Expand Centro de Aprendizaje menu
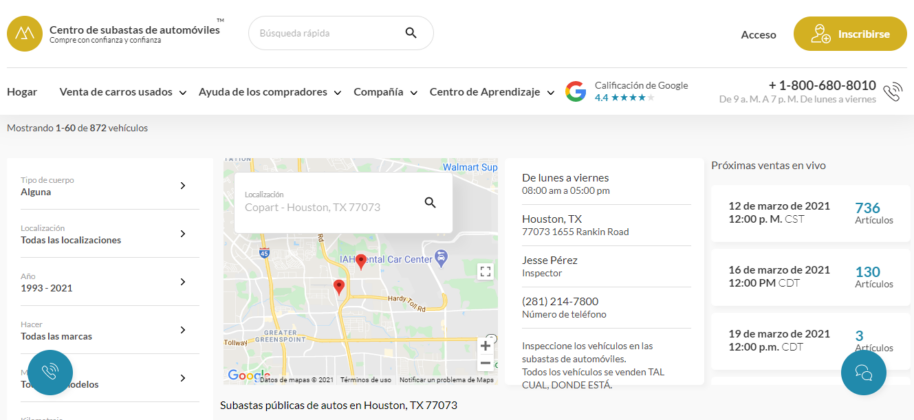 click(x=492, y=92)
